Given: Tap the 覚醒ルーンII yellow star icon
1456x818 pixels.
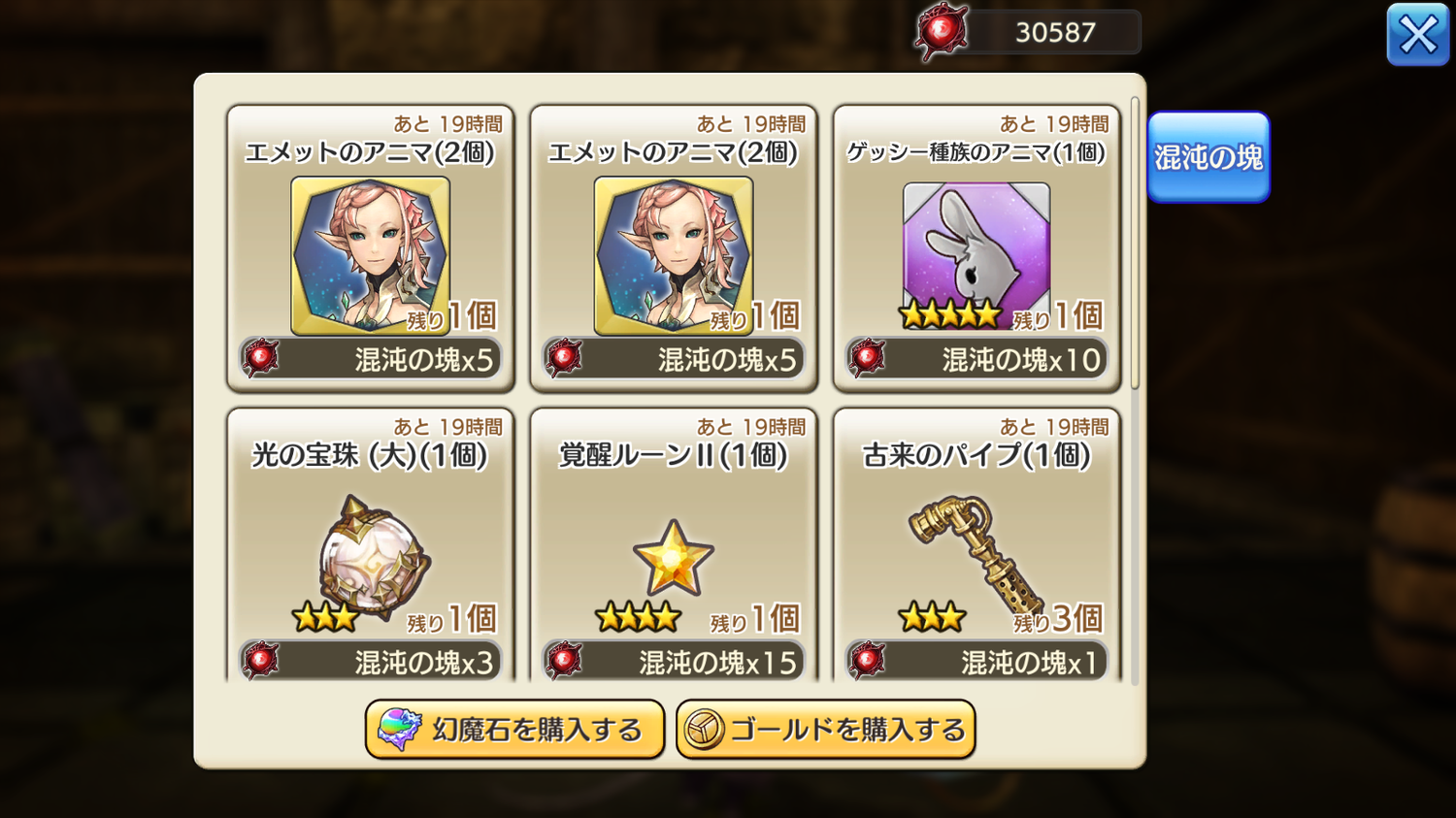Looking at the screenshot, I should (673, 558).
